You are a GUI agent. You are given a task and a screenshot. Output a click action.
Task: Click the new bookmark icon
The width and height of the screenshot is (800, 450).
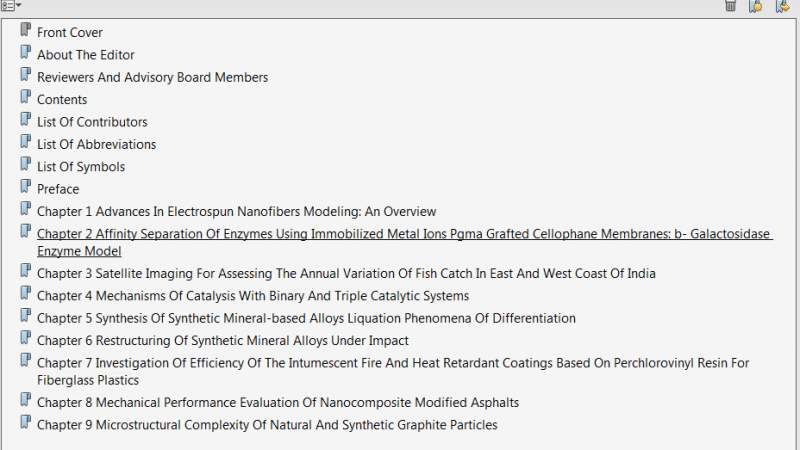tap(756, 6)
